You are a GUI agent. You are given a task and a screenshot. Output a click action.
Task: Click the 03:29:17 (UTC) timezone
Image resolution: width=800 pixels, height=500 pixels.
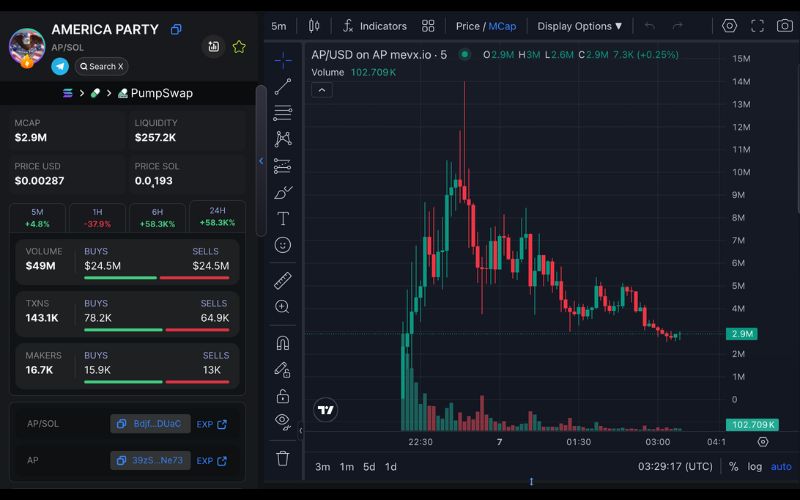[x=675, y=466]
